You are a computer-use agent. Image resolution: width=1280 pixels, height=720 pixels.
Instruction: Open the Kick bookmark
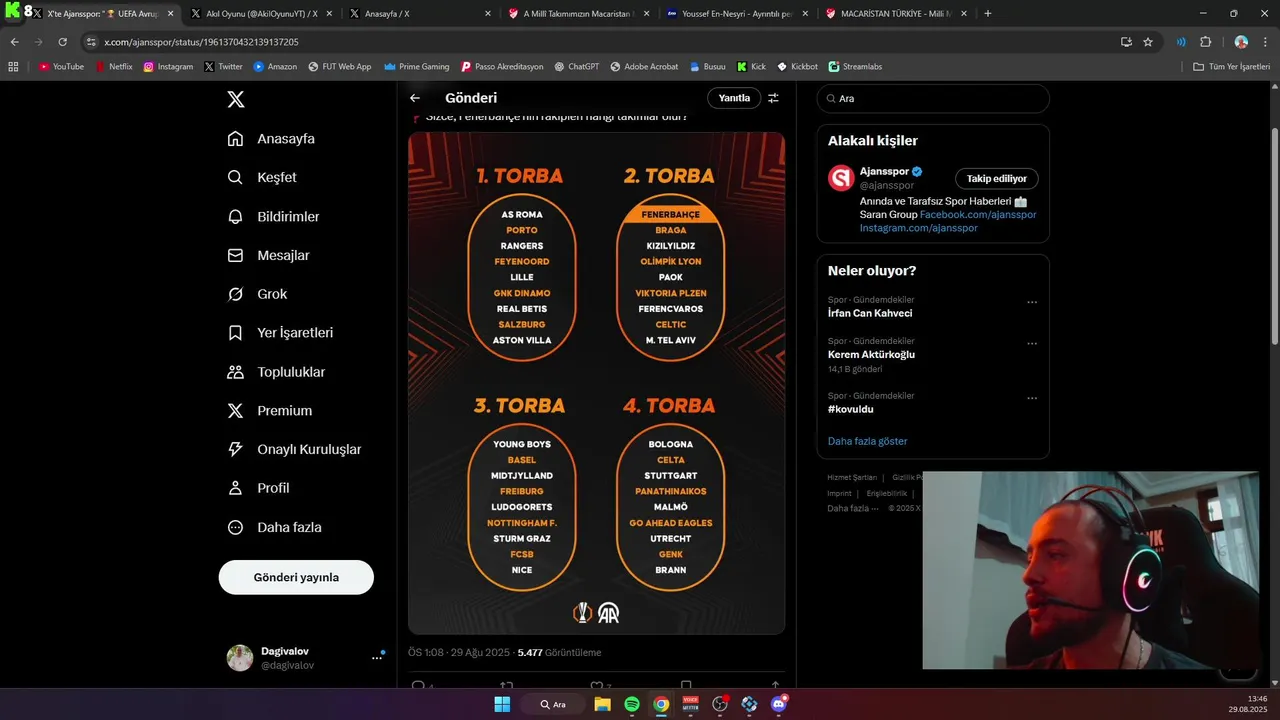(x=751, y=66)
